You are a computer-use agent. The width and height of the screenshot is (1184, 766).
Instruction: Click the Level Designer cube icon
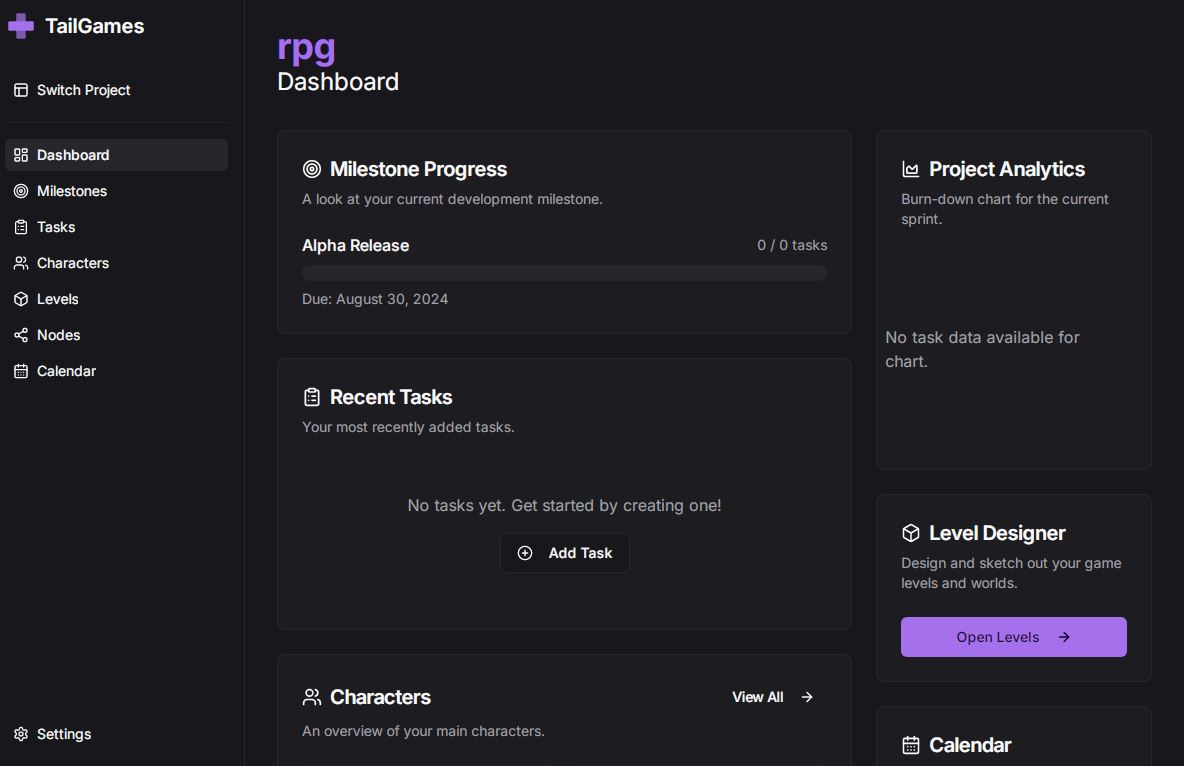910,533
